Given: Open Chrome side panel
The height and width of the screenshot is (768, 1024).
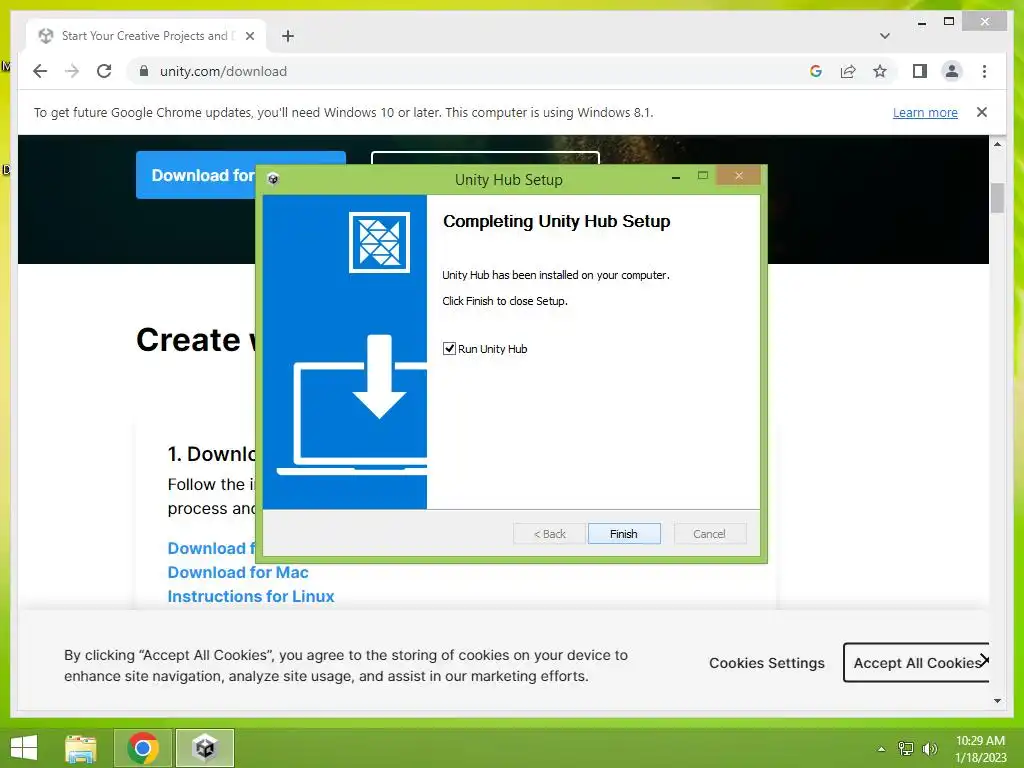Looking at the screenshot, I should [x=920, y=71].
